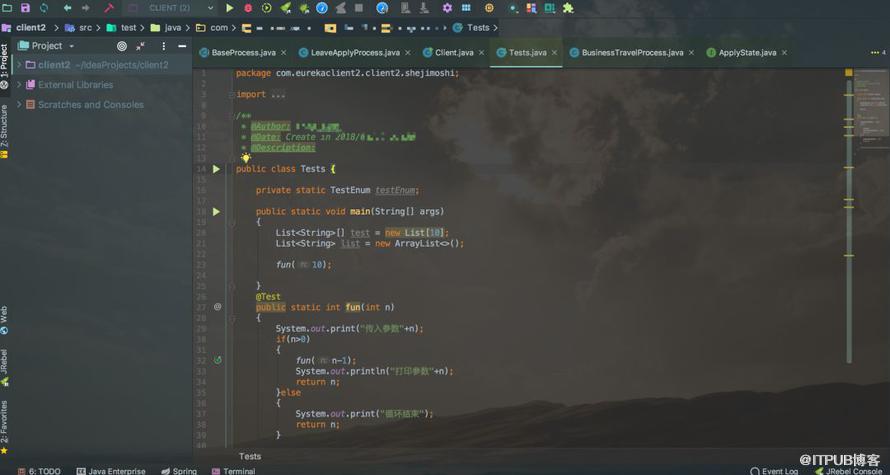The image size is (890, 475).
Task: Run with coverage icon in toolbar
Action: coord(267,8)
